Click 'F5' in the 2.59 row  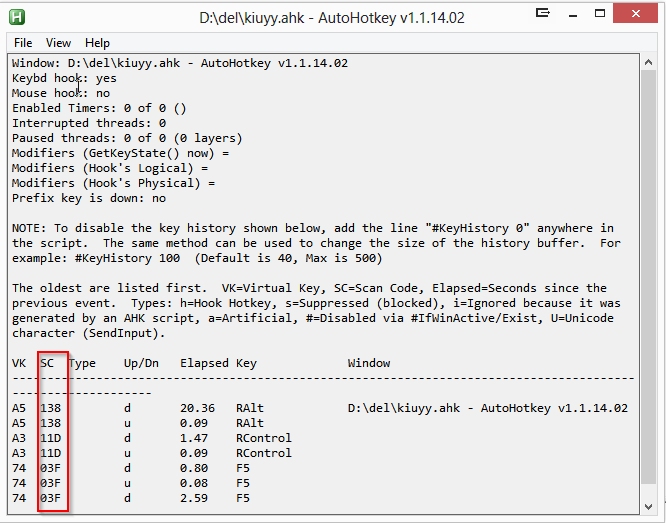243,498
